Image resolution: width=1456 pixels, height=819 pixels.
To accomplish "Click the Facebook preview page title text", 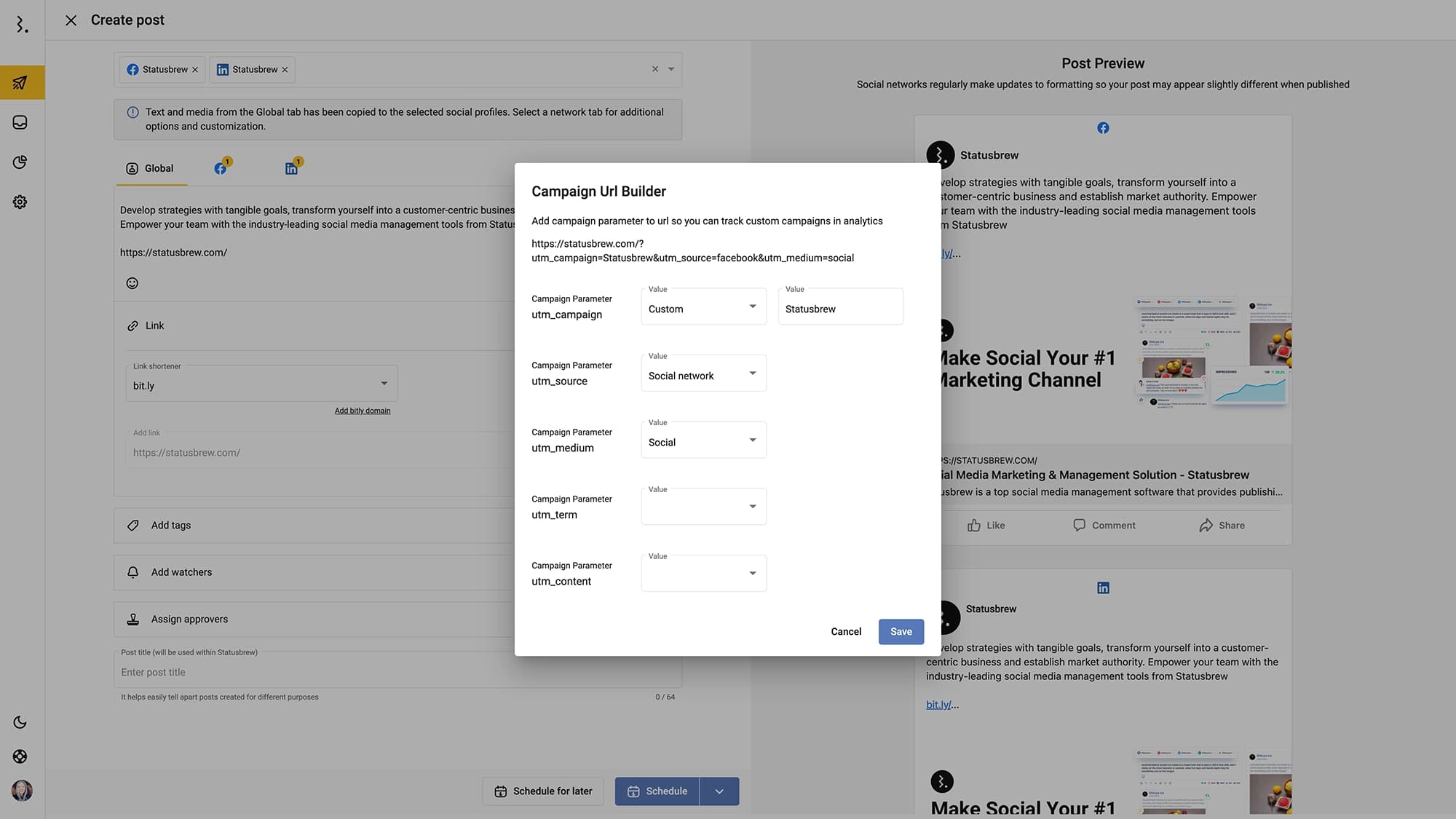I will pyautogui.click(x=1095, y=475).
